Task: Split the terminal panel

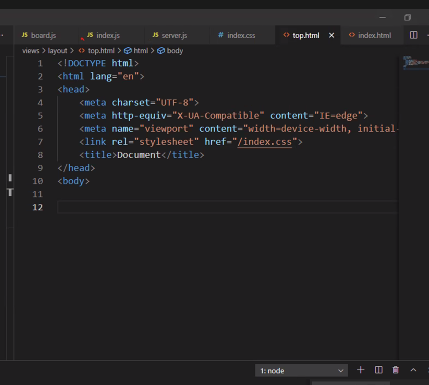Action: tap(378, 370)
